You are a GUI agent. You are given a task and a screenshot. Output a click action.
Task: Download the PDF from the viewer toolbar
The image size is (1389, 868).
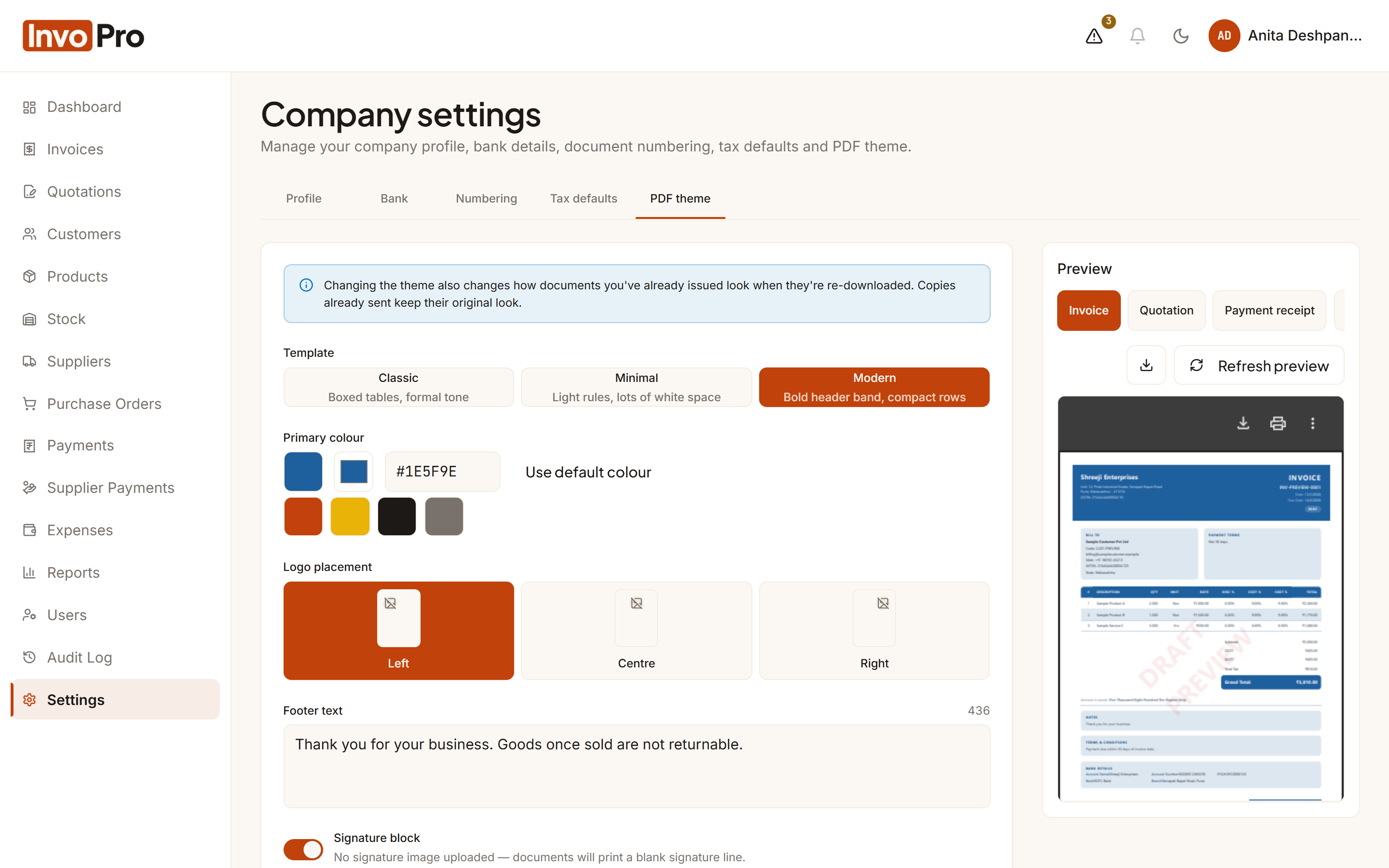[1243, 423]
